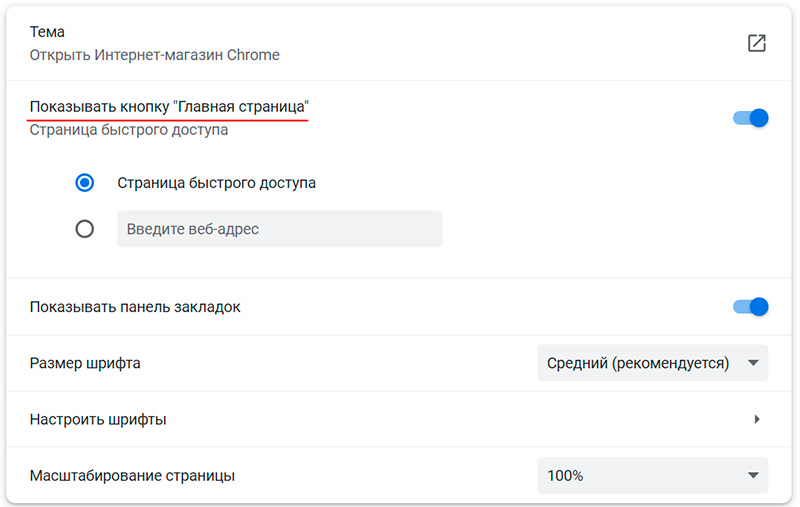Click the underlined "Показывать кнопку Главная страница" label
Viewport: 800px width, 507px height.
click(x=169, y=107)
